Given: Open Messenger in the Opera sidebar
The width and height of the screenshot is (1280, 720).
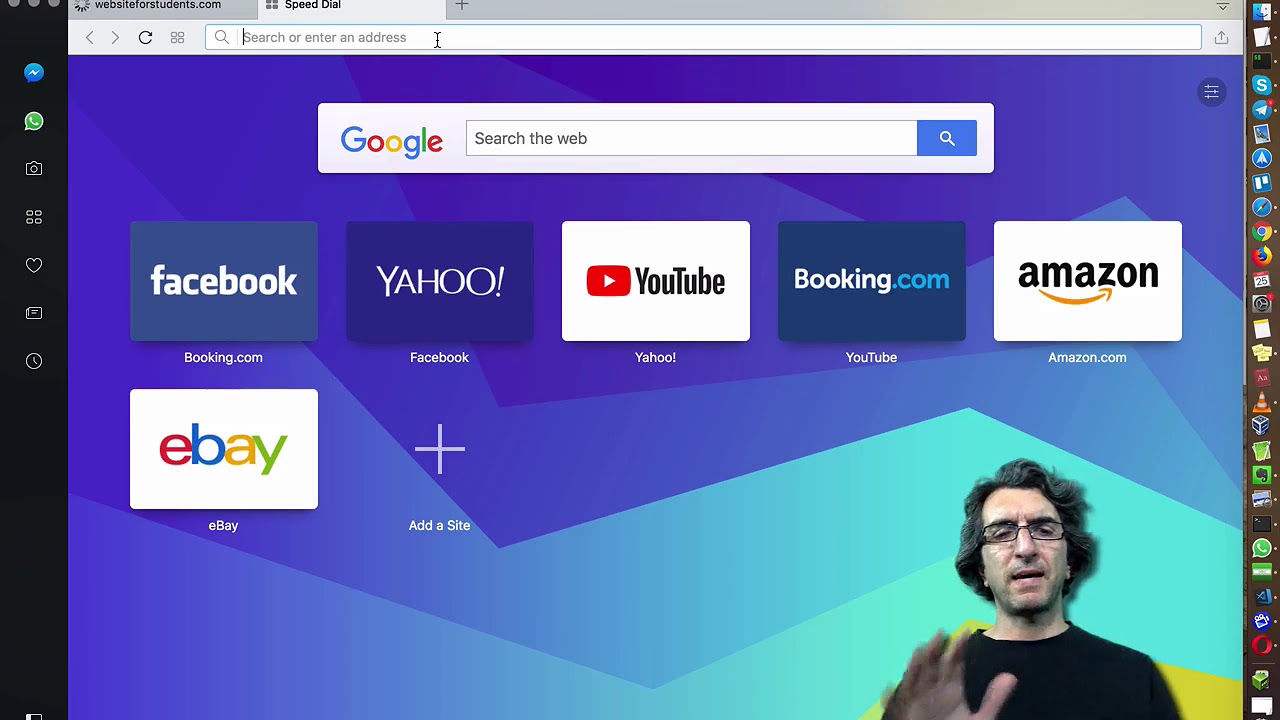Looking at the screenshot, I should [34, 72].
